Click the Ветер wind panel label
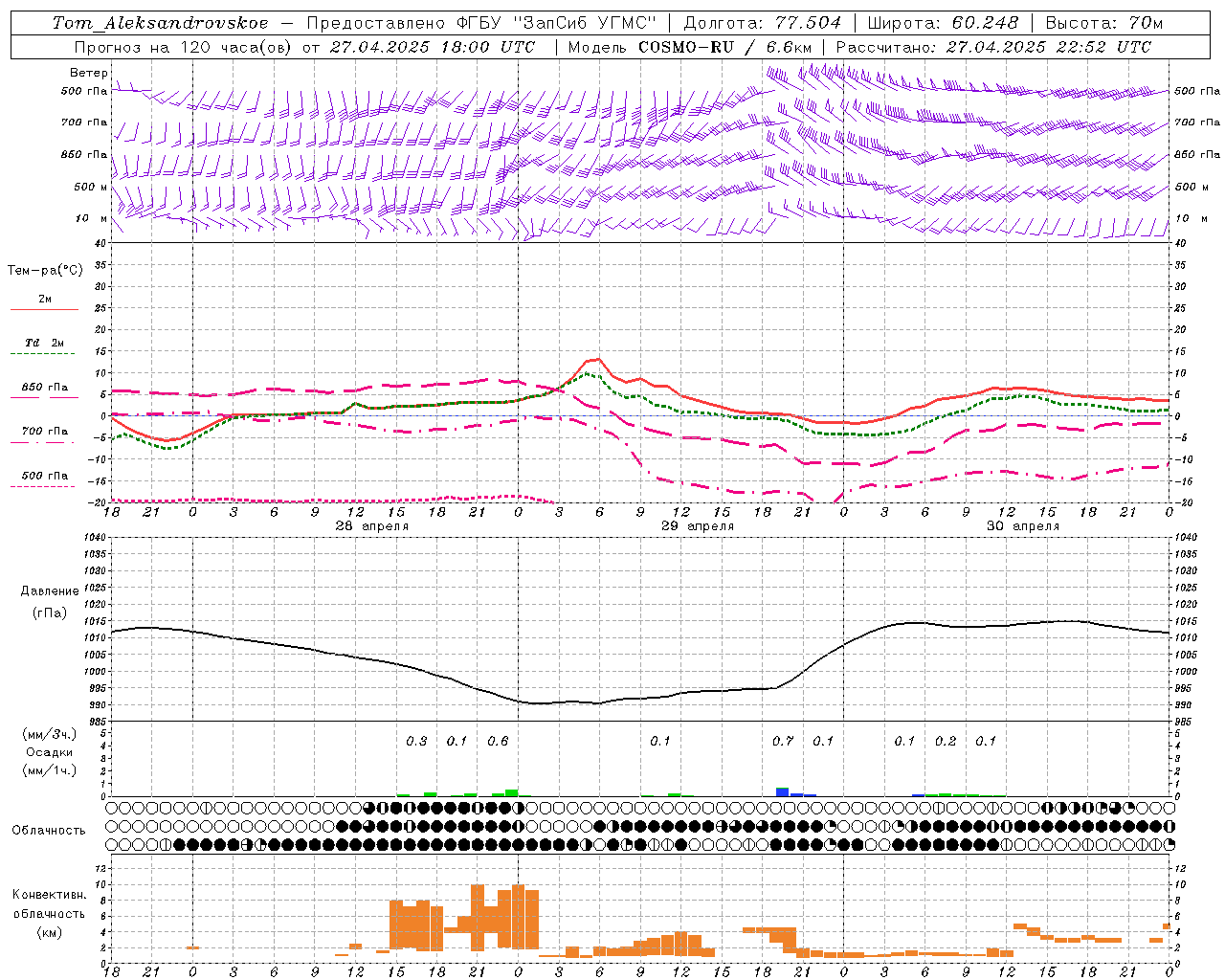 tap(88, 73)
